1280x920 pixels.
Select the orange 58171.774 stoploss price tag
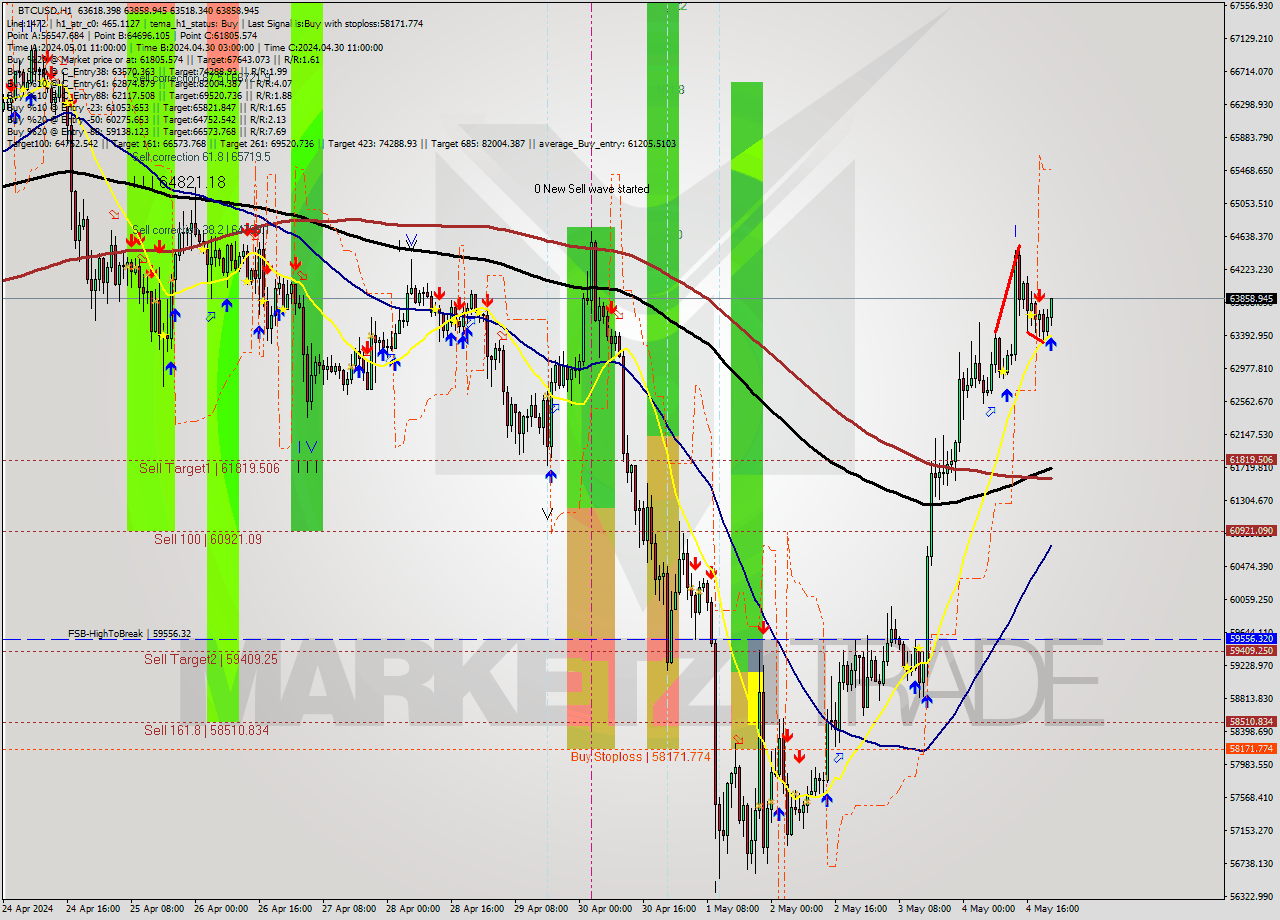click(1251, 748)
